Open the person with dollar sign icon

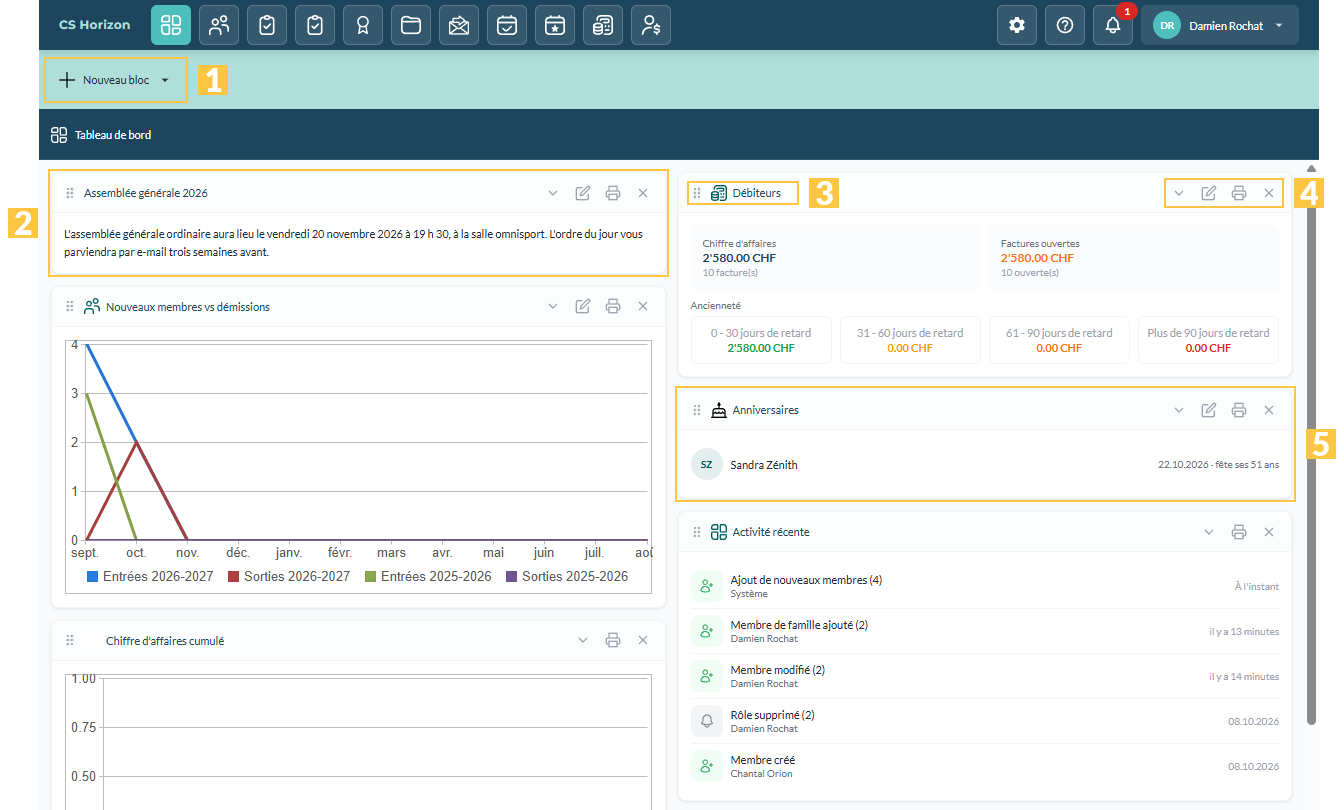tap(651, 25)
